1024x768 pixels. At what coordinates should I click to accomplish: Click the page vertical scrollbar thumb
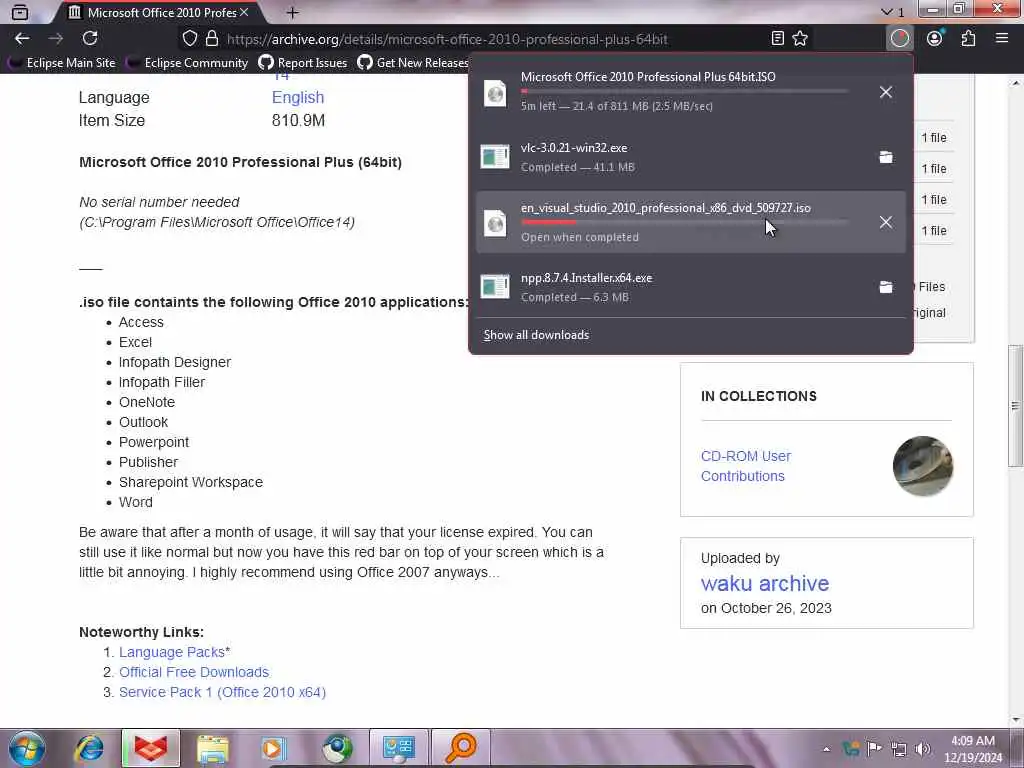(x=1015, y=406)
